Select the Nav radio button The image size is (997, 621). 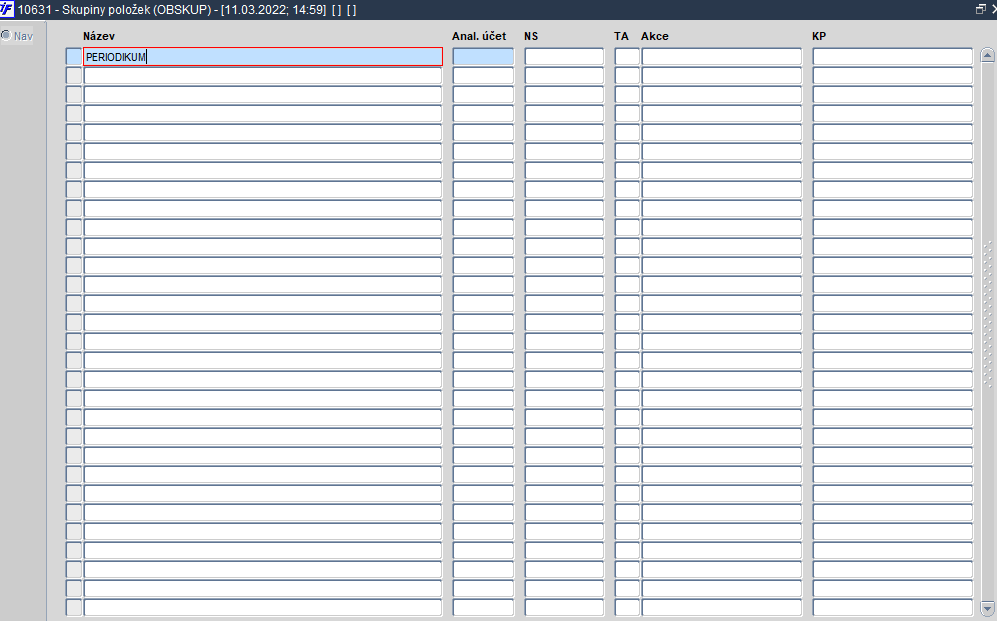pos(6,36)
